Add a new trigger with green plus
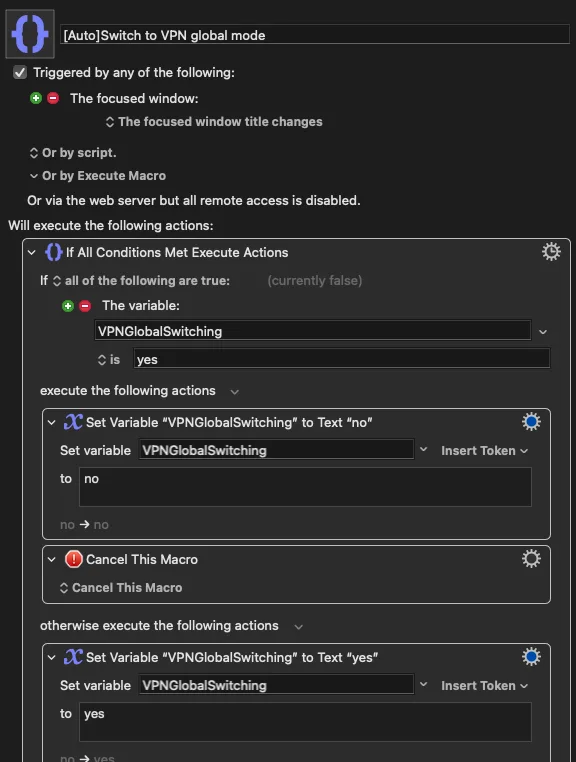Screen dimensions: 576x762 (x=36, y=98)
